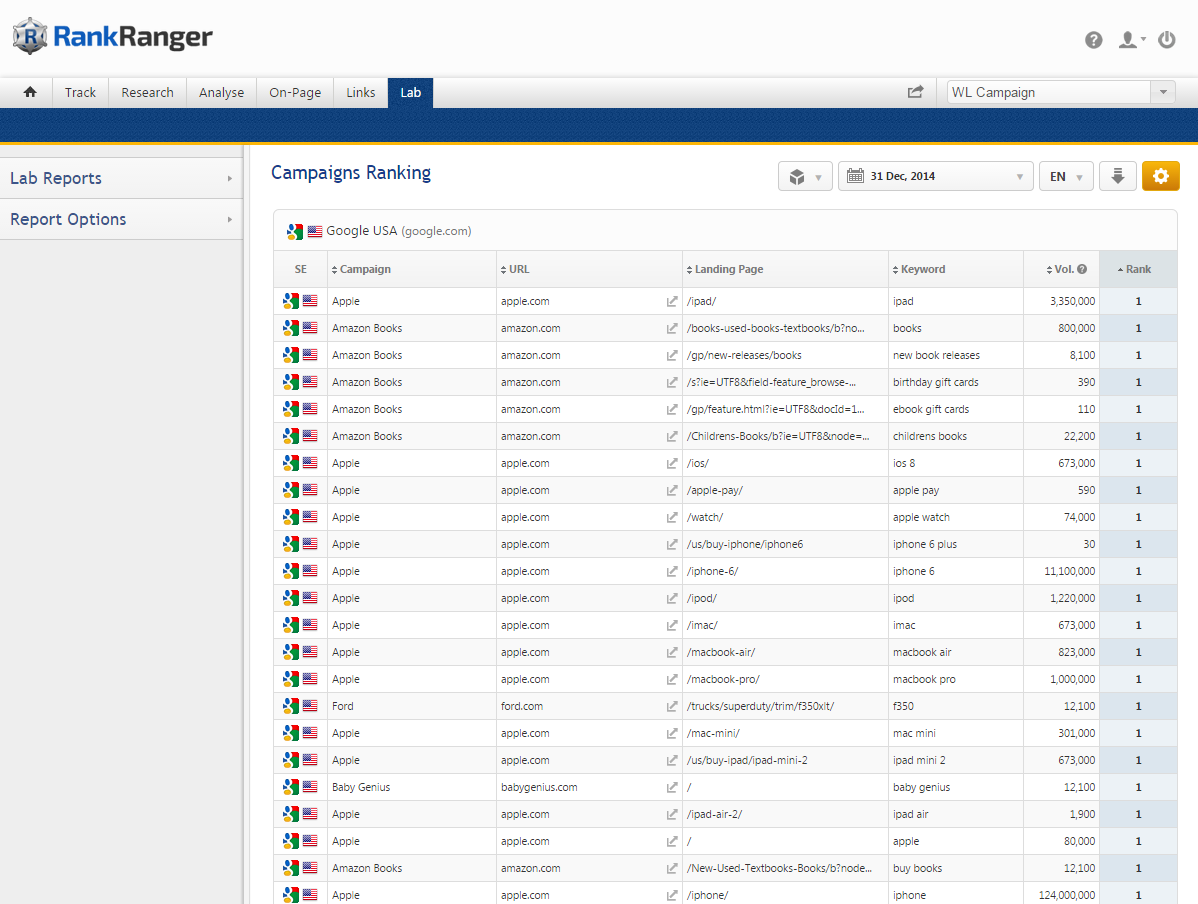Image resolution: width=1198 pixels, height=904 pixels.
Task: Click the Vol. help info icon
Action: pyautogui.click(x=1082, y=269)
